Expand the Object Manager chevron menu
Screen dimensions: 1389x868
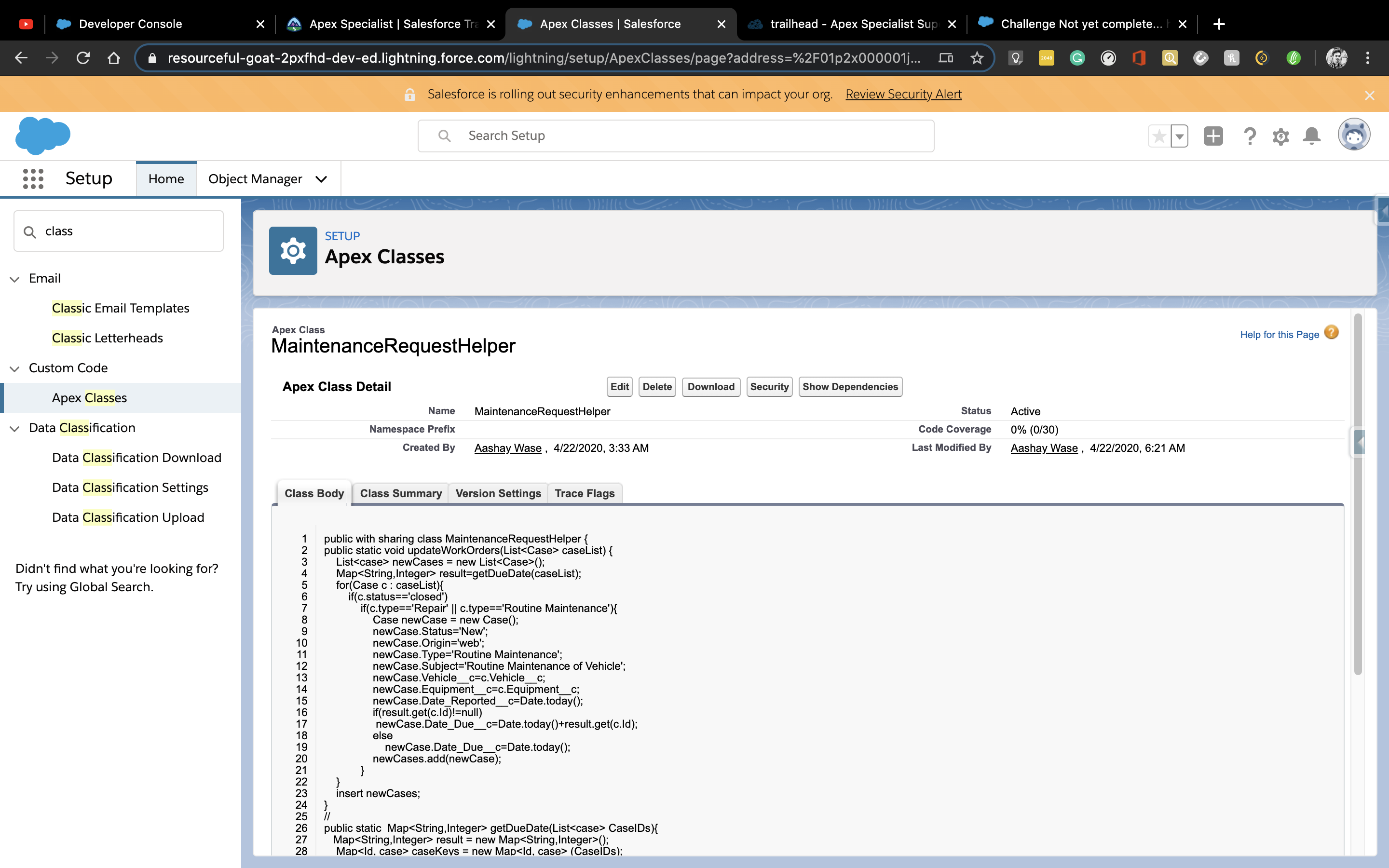pyautogui.click(x=321, y=179)
